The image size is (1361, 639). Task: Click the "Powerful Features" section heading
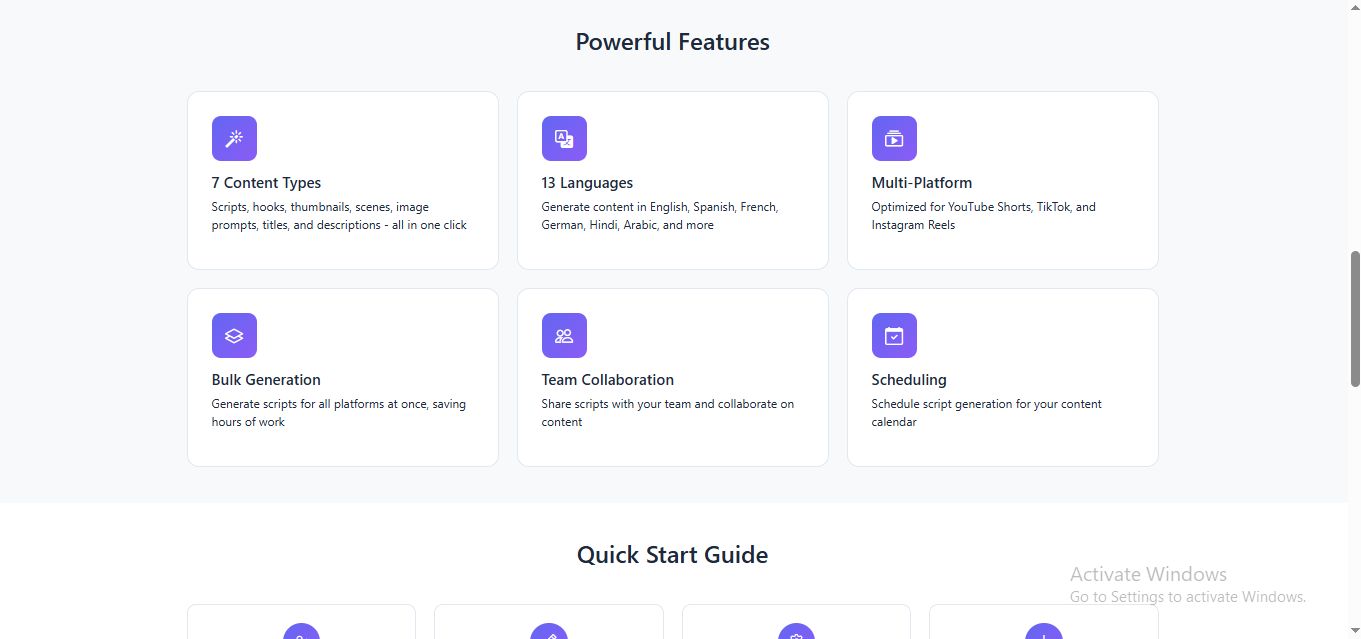point(672,42)
